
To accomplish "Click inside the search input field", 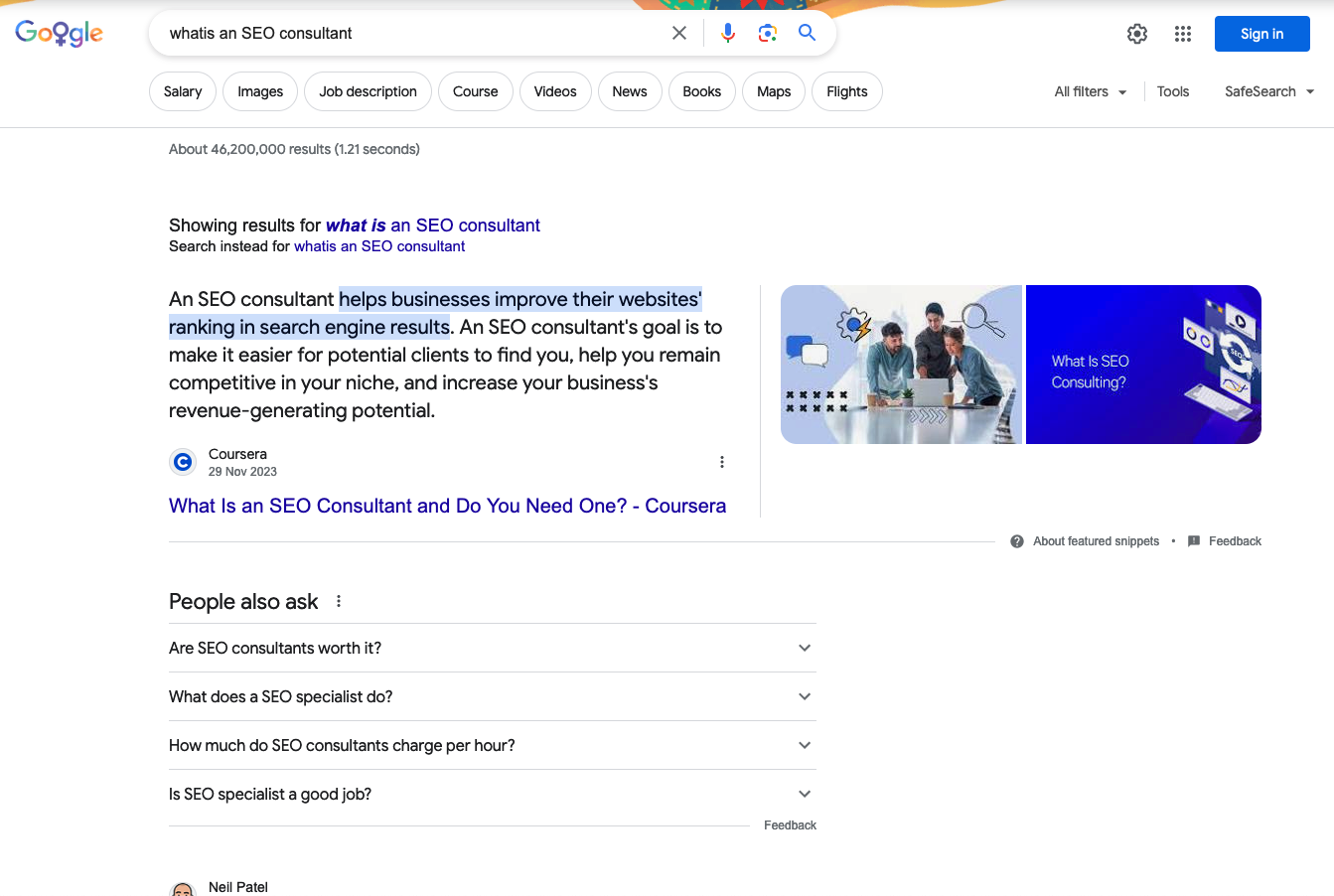I will click(x=397, y=33).
